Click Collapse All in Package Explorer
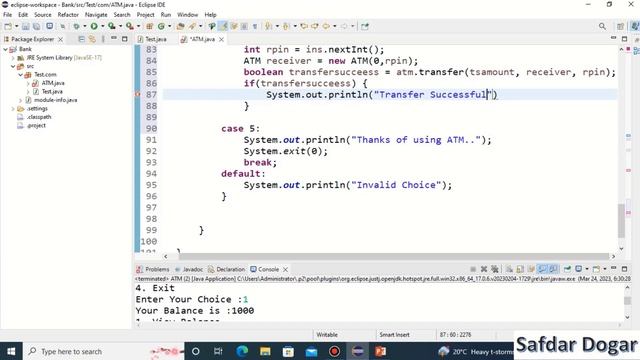This screenshot has height=360, width=640. coord(82,39)
